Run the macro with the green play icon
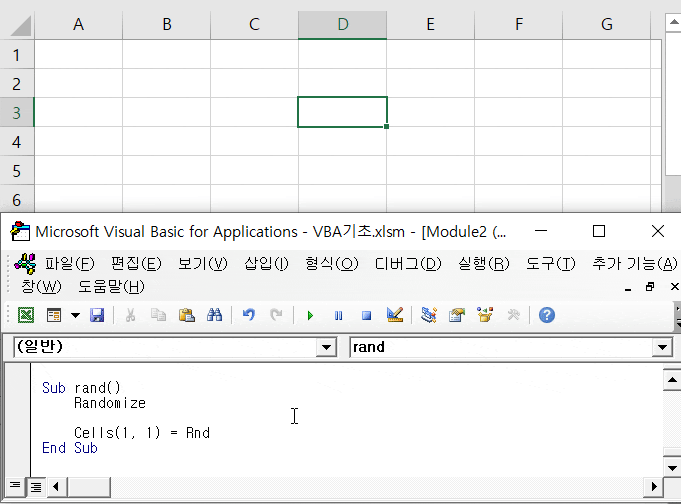Screen dimensions: 681x504 310,315
